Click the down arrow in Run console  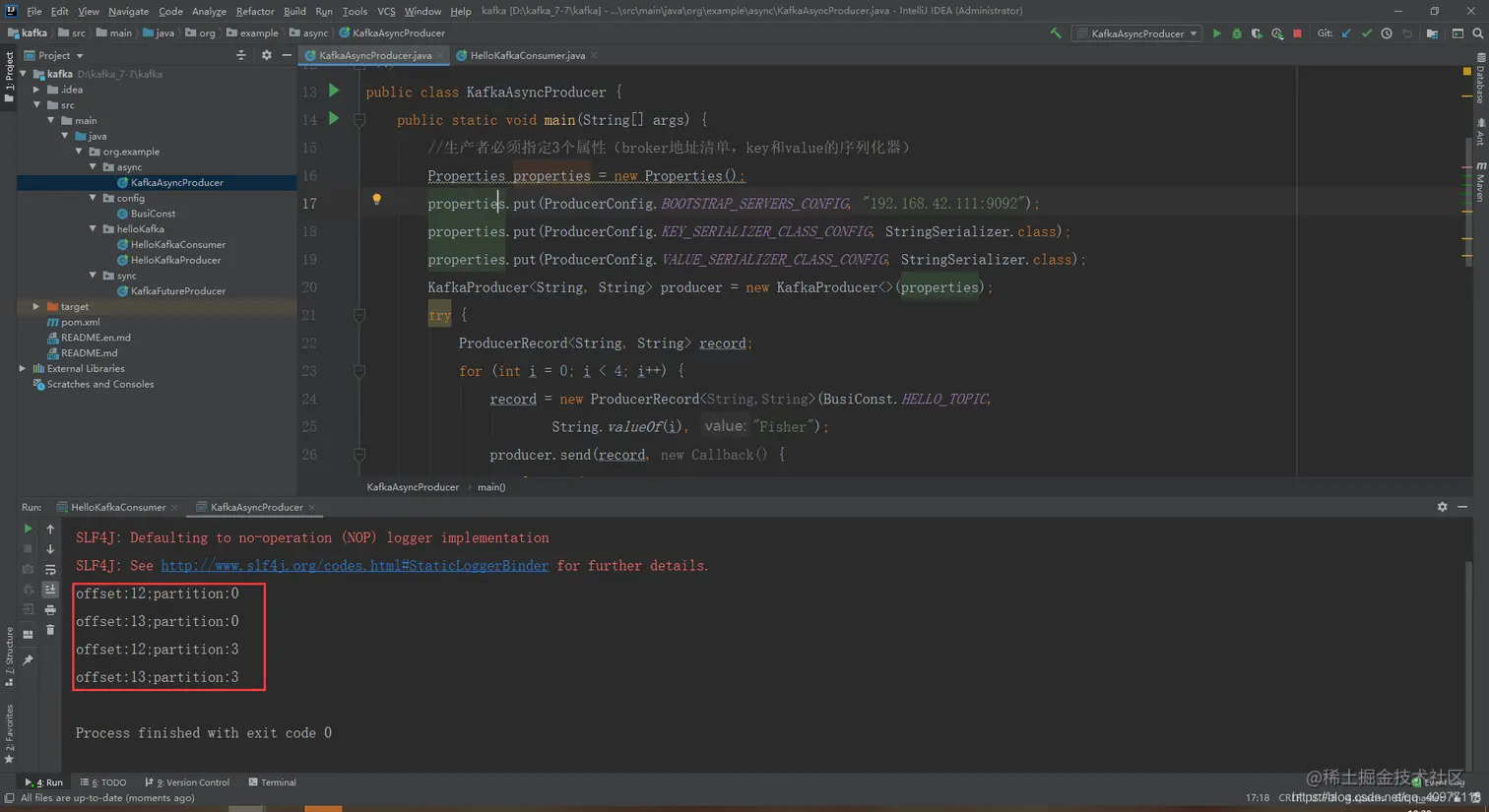tap(50, 549)
